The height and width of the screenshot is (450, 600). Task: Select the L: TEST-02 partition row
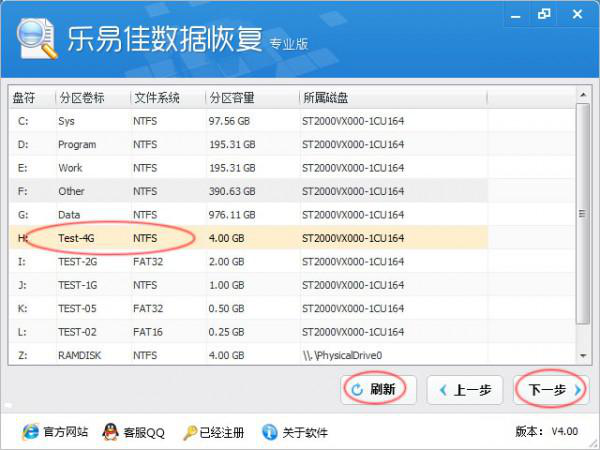[x=248, y=331]
